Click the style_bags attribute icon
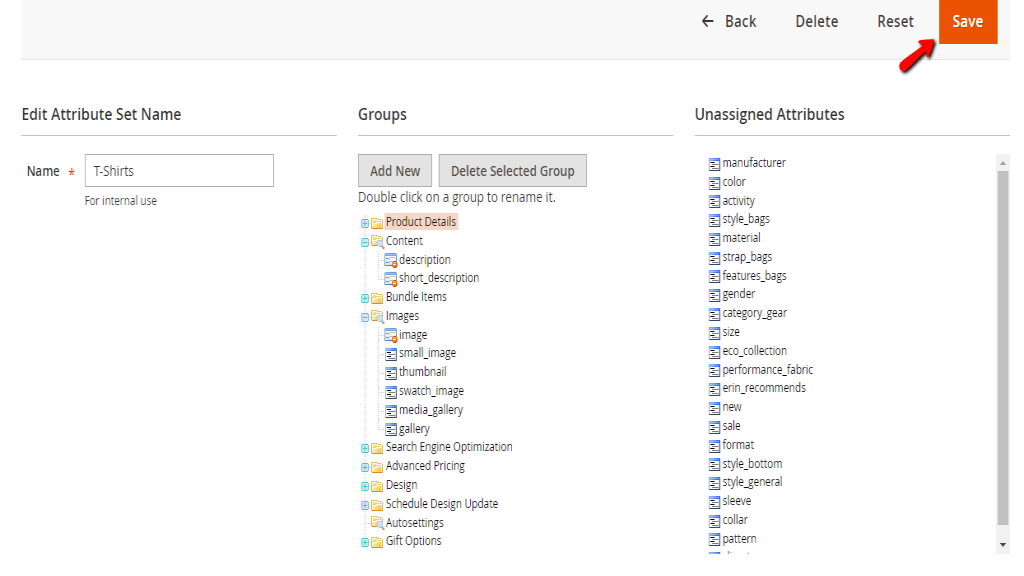 (714, 220)
